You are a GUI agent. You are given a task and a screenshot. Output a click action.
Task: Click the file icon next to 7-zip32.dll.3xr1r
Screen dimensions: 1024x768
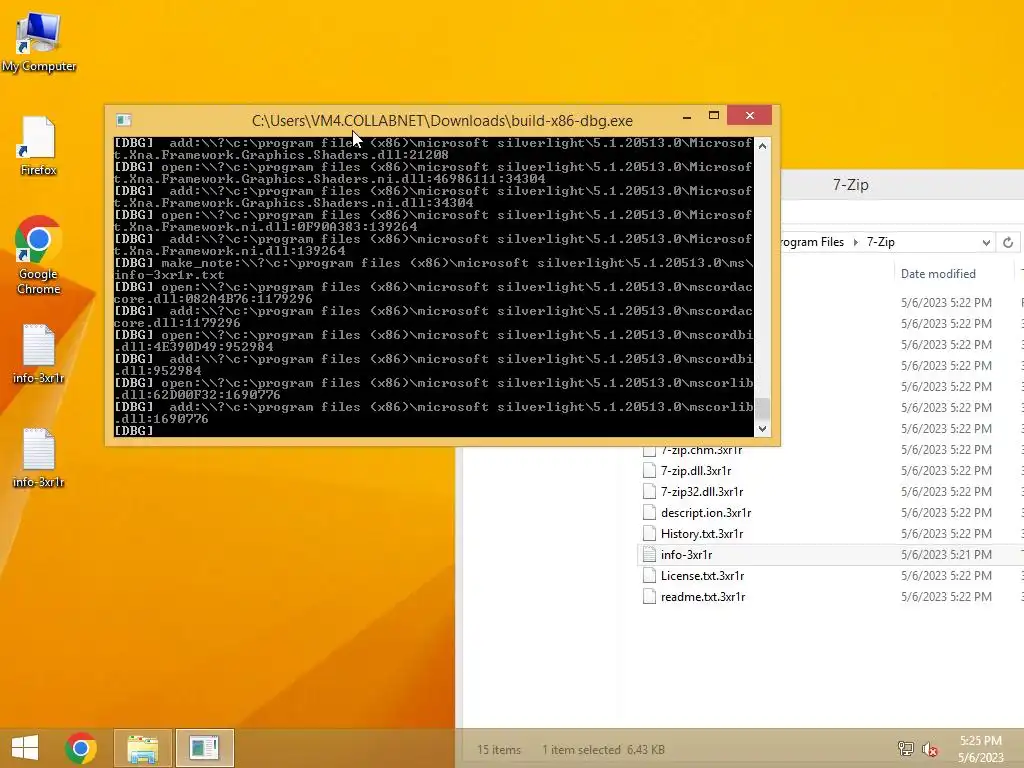tap(649, 492)
